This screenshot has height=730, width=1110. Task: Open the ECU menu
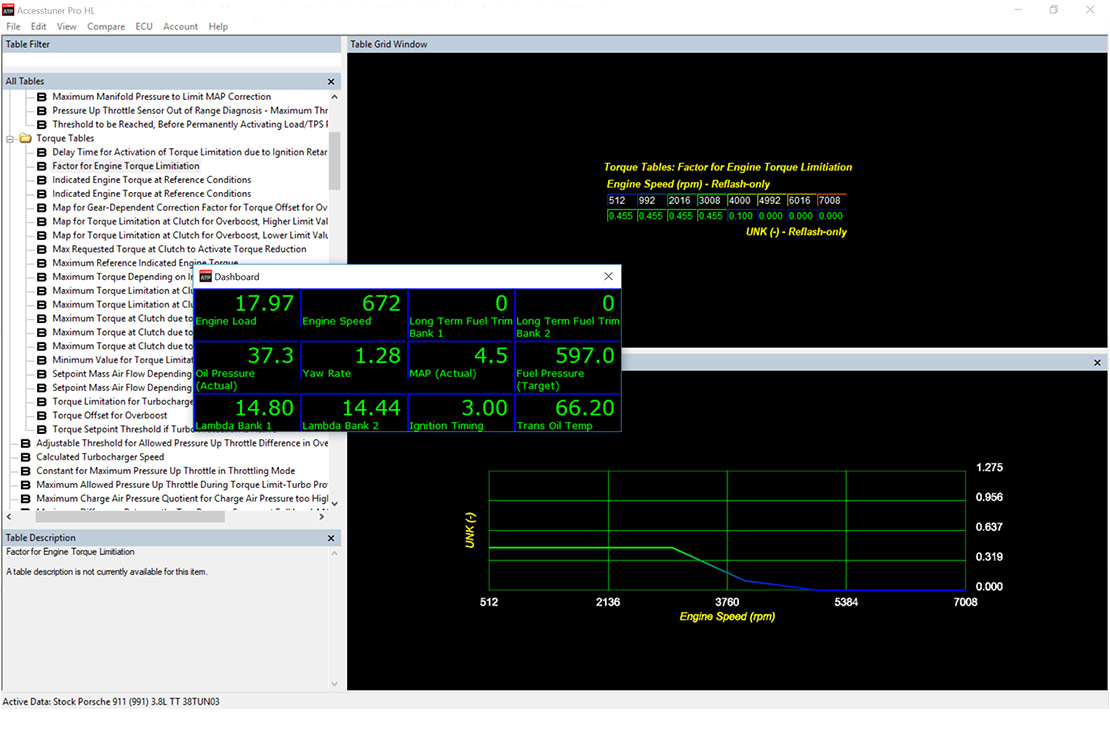point(144,26)
